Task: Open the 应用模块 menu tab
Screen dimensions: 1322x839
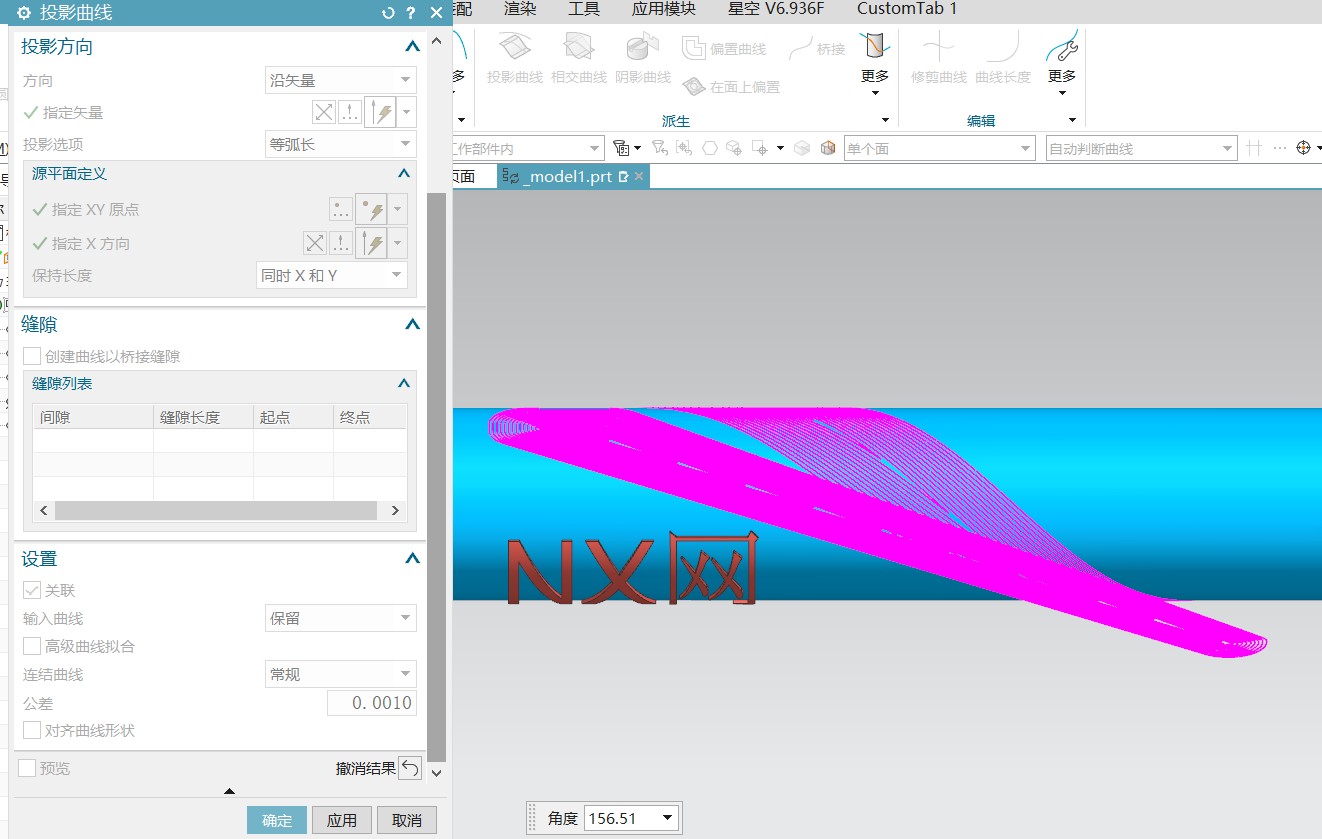Action: click(664, 9)
